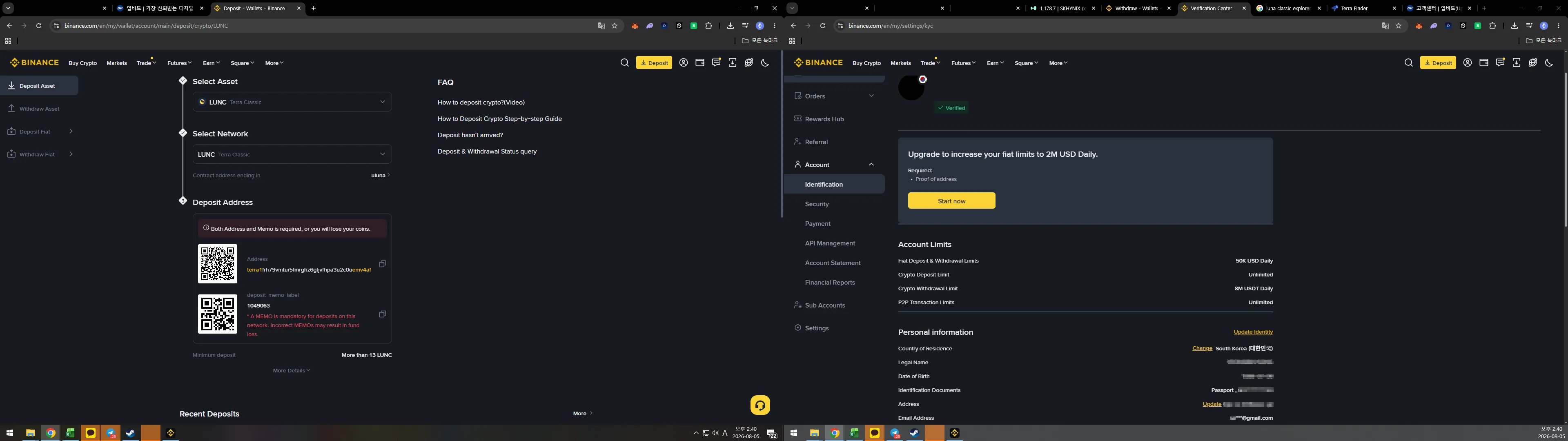
Task: Copy the LUNC deposit address
Action: [x=382, y=264]
